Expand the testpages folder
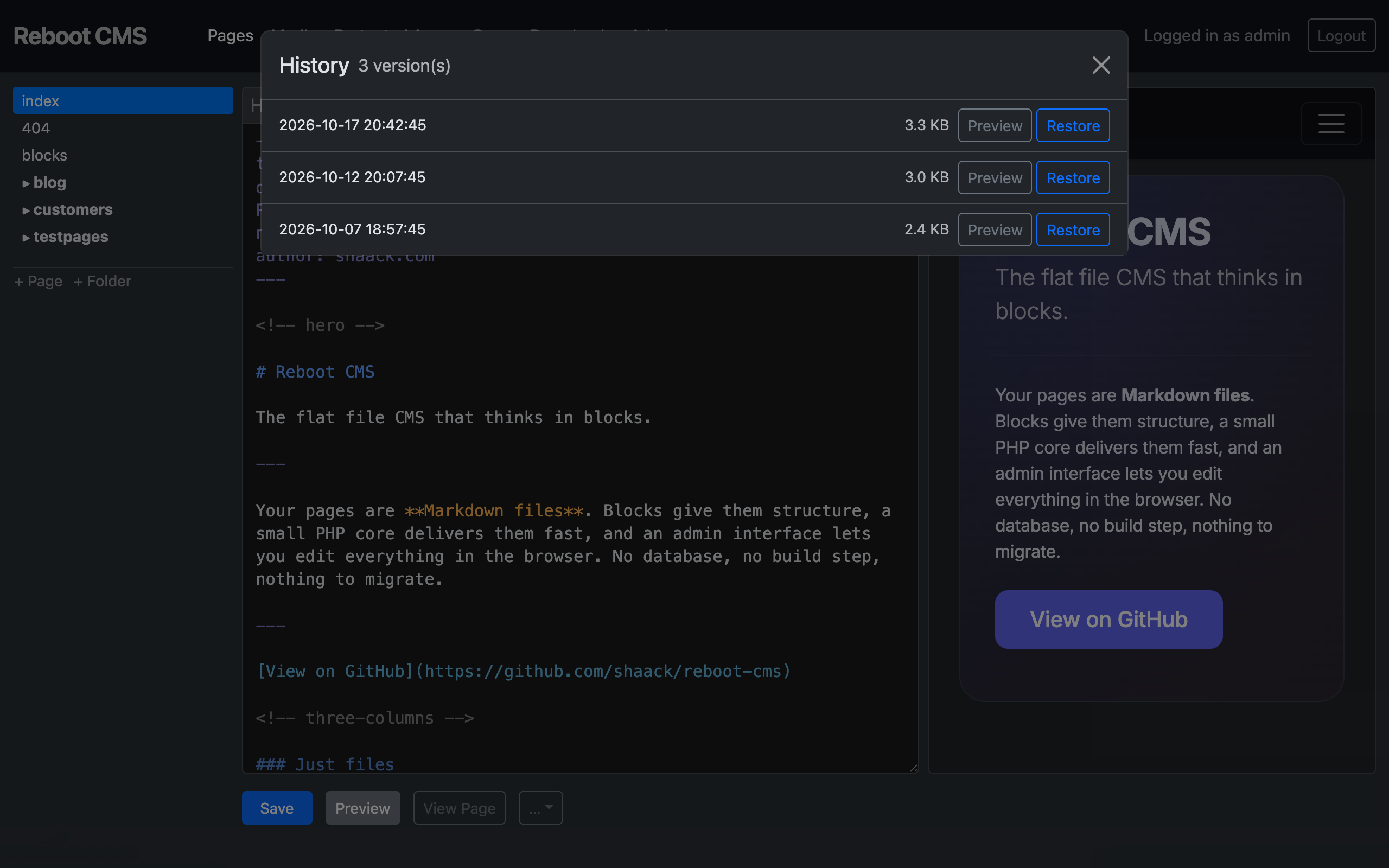Image resolution: width=1389 pixels, height=868 pixels. [x=65, y=237]
